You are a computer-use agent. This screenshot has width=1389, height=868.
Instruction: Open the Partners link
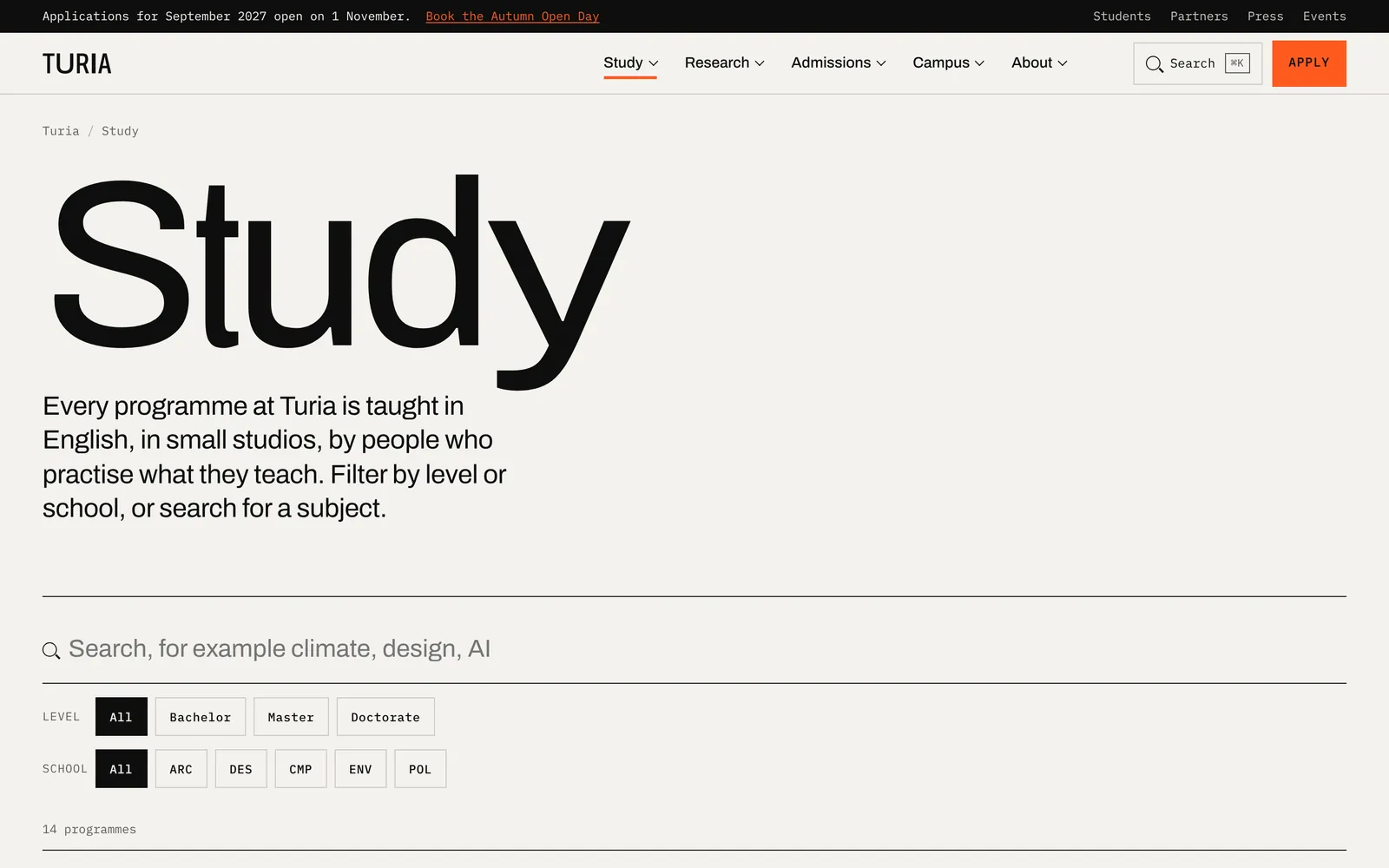[1199, 16]
